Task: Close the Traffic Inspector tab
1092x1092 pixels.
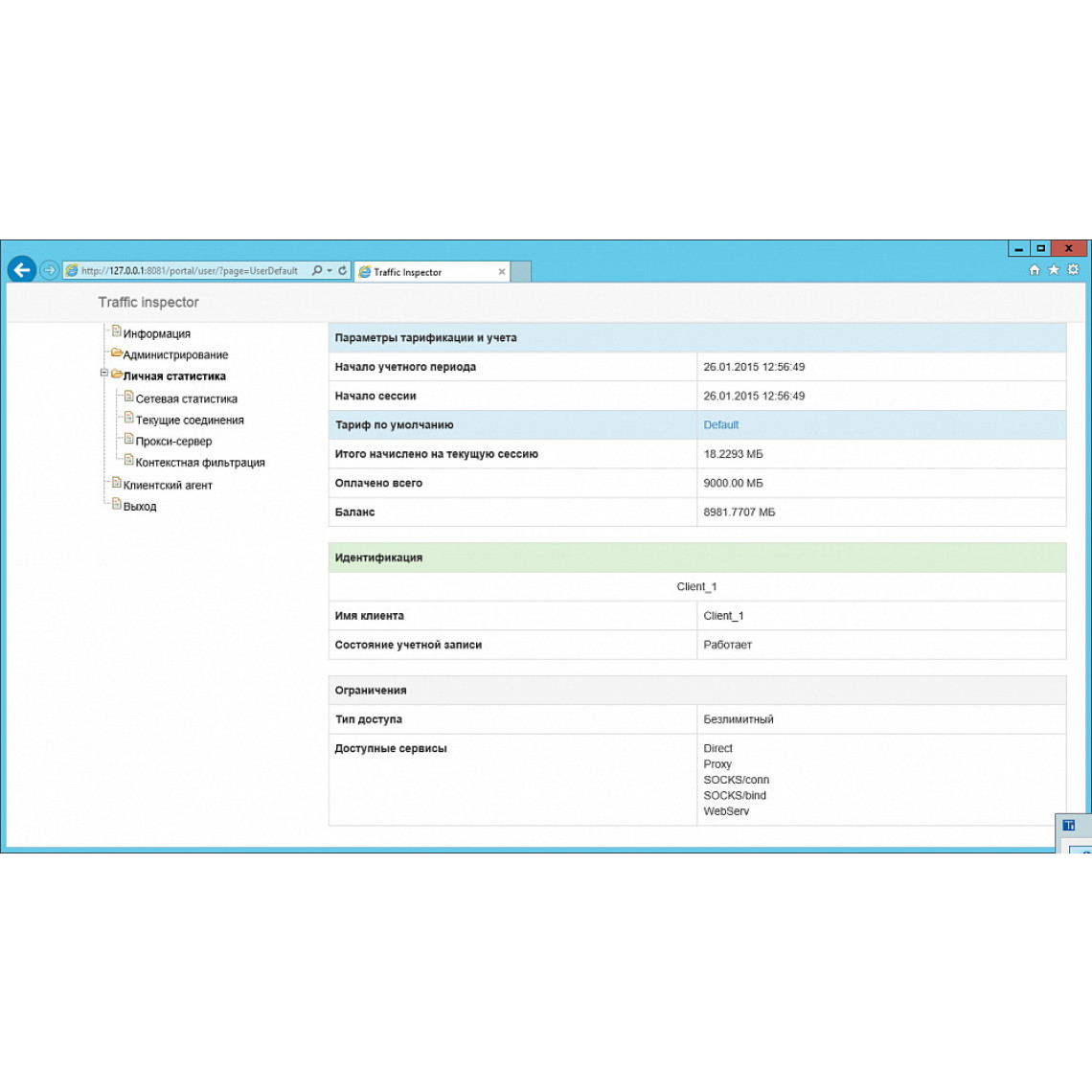Action: click(x=501, y=272)
